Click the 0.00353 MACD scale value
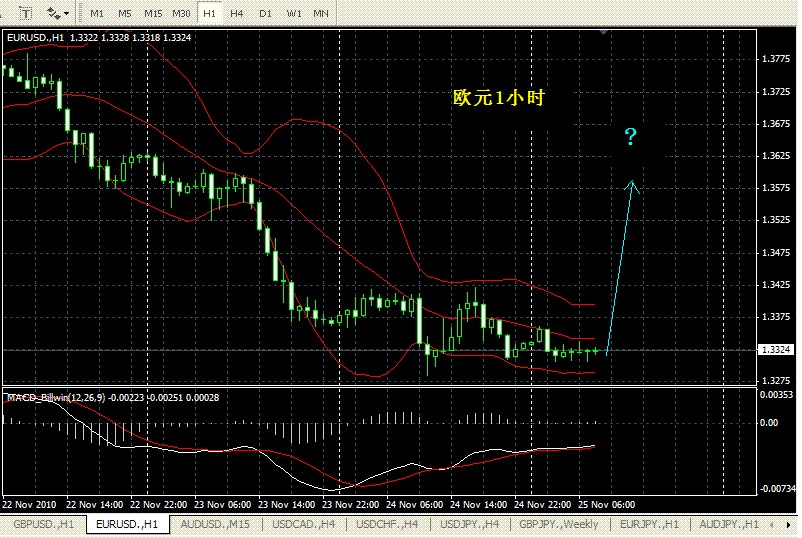 click(776, 395)
